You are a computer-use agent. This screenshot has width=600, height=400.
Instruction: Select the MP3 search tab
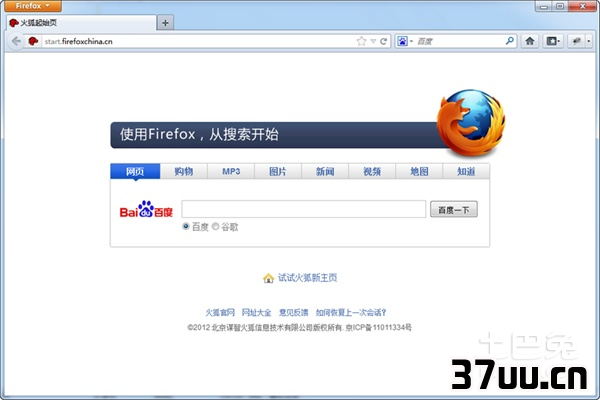click(231, 171)
